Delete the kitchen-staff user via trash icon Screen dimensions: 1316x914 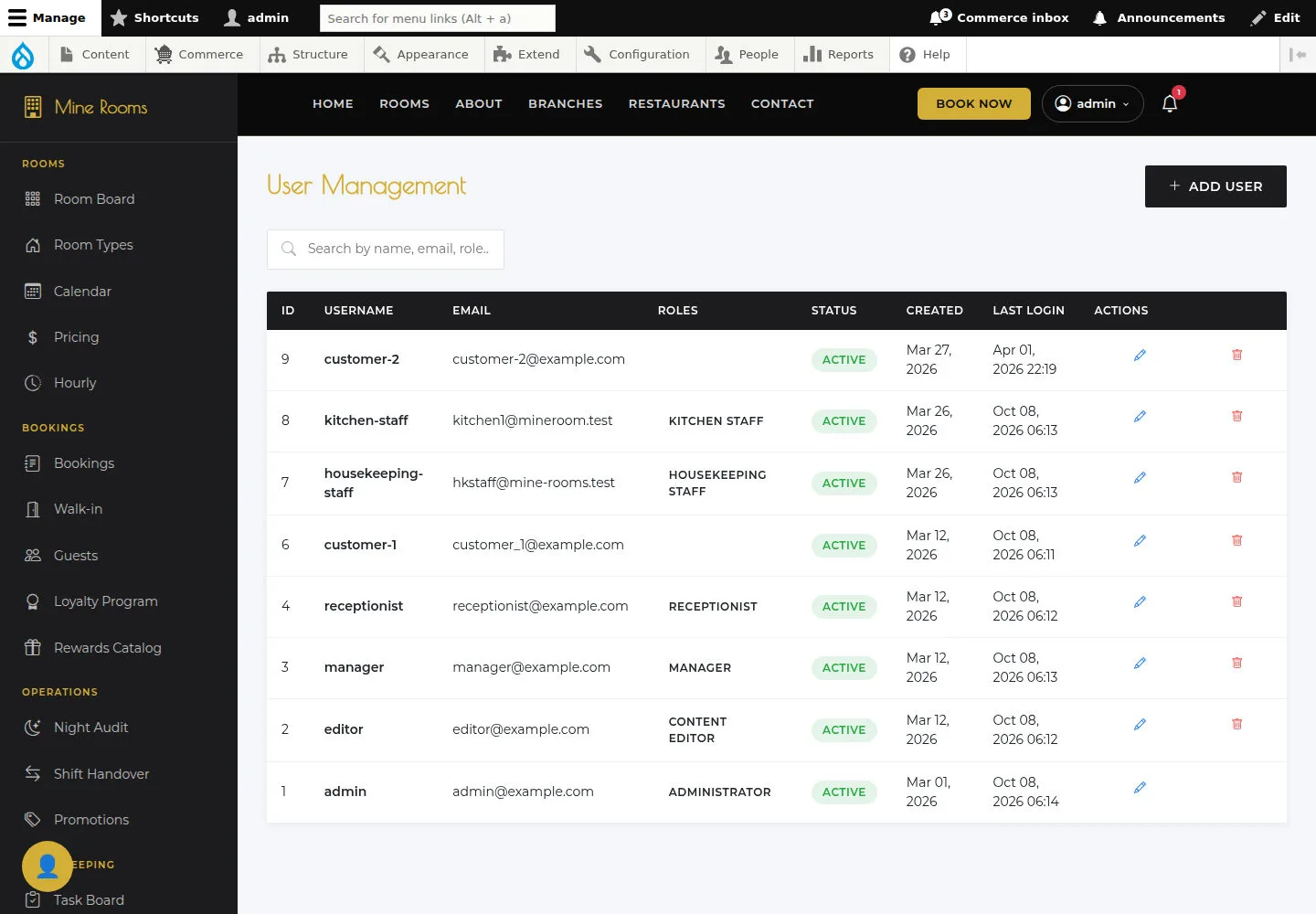[x=1236, y=416]
